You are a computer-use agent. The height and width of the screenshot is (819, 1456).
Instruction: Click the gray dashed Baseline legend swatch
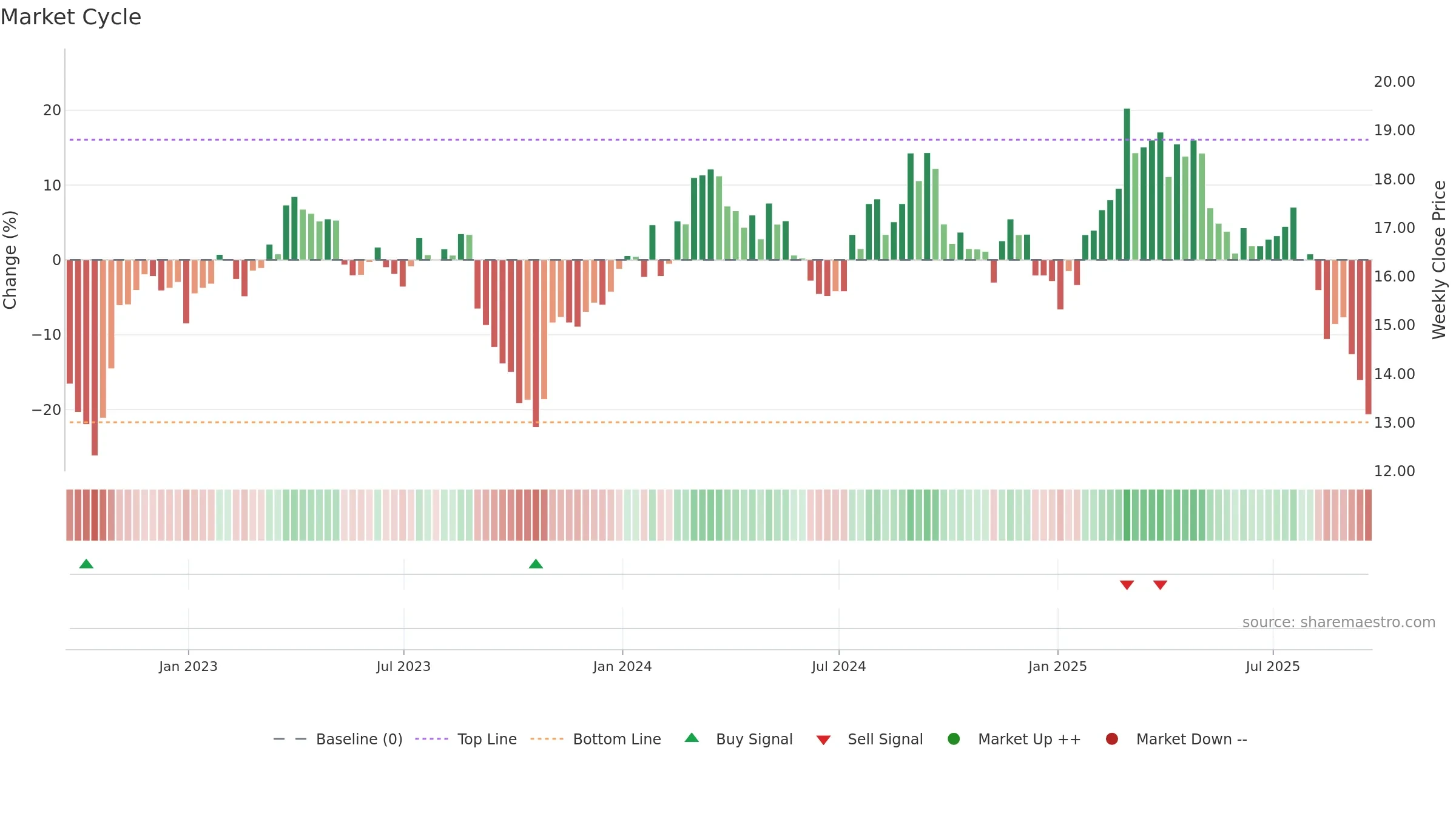[x=290, y=739]
